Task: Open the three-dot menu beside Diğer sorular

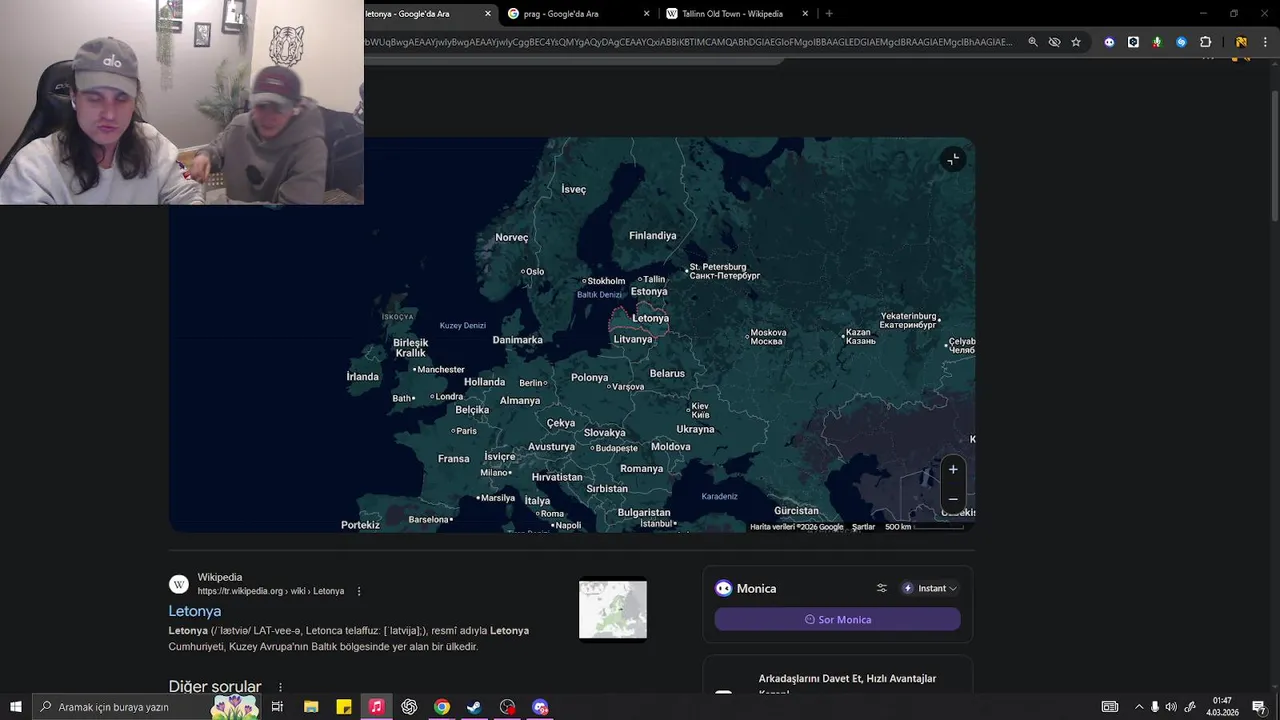Action: [x=280, y=687]
